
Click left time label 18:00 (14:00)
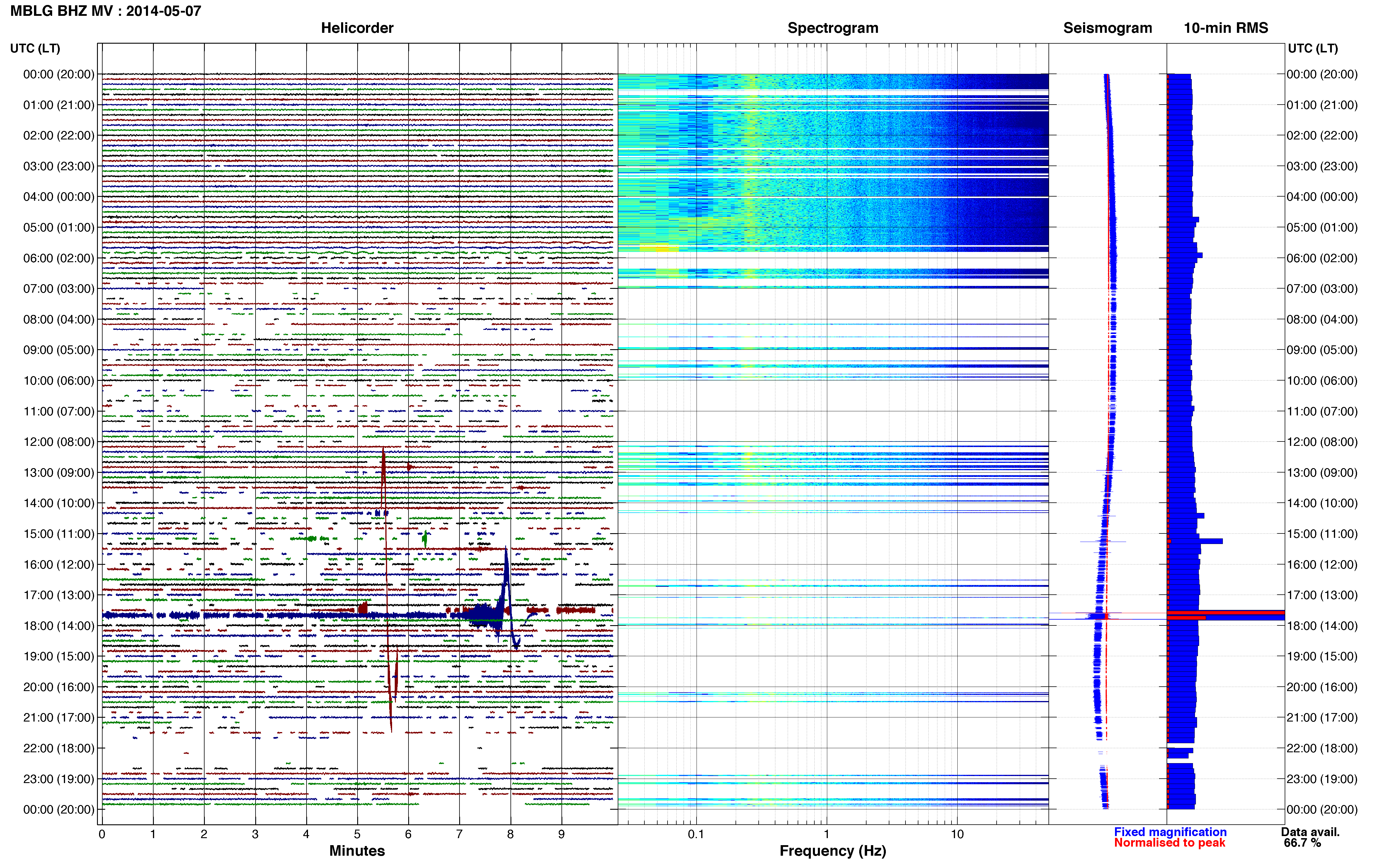(x=59, y=626)
